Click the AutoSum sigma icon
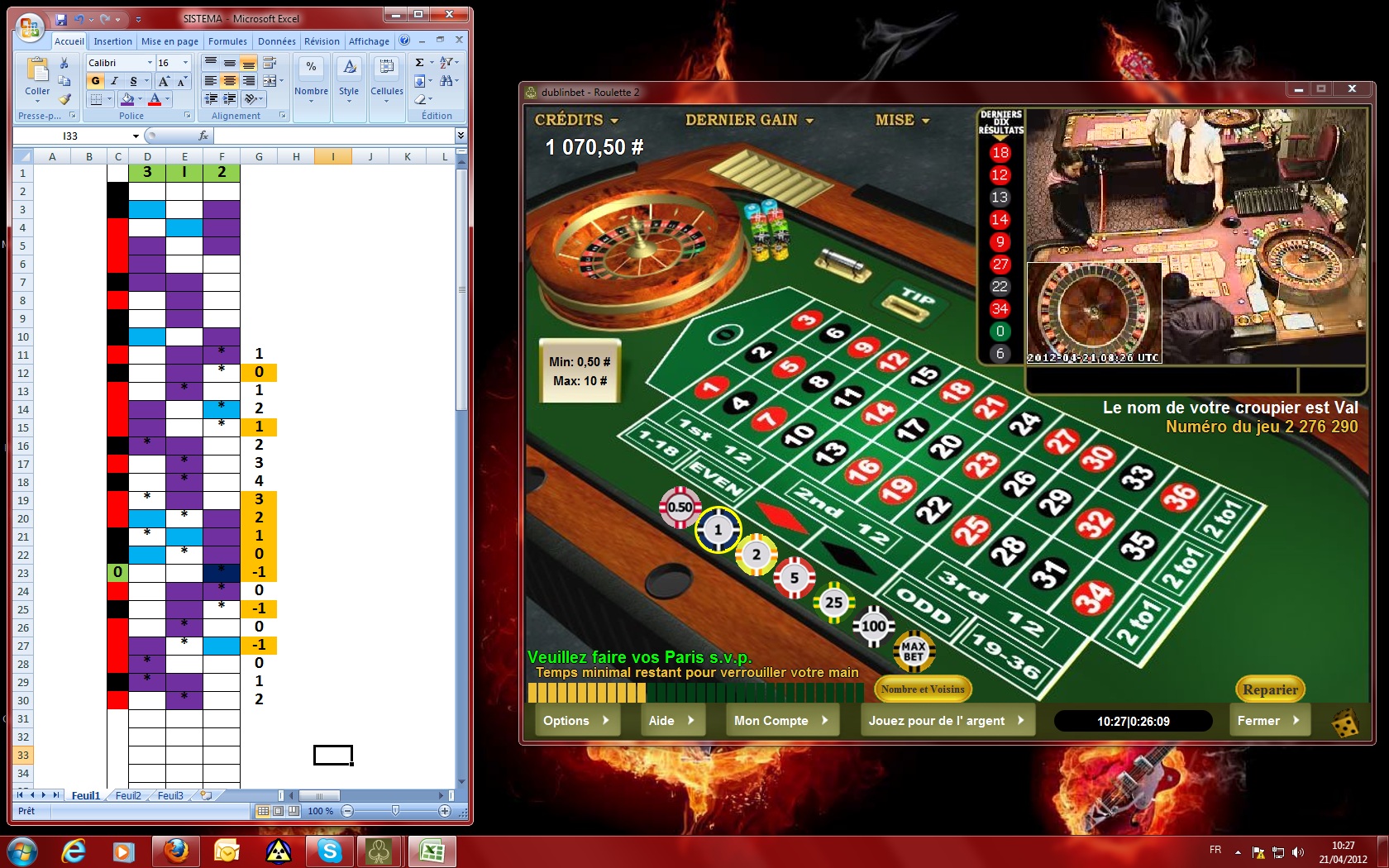 420,63
